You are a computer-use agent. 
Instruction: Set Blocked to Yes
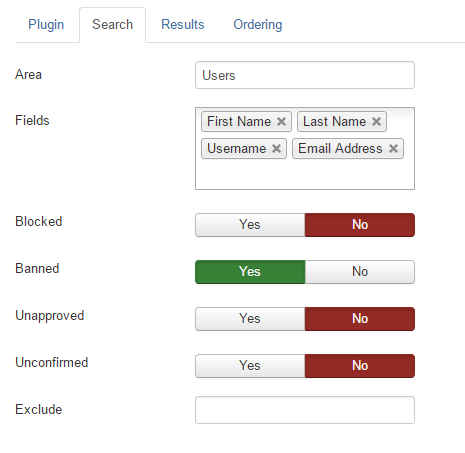[x=250, y=225]
